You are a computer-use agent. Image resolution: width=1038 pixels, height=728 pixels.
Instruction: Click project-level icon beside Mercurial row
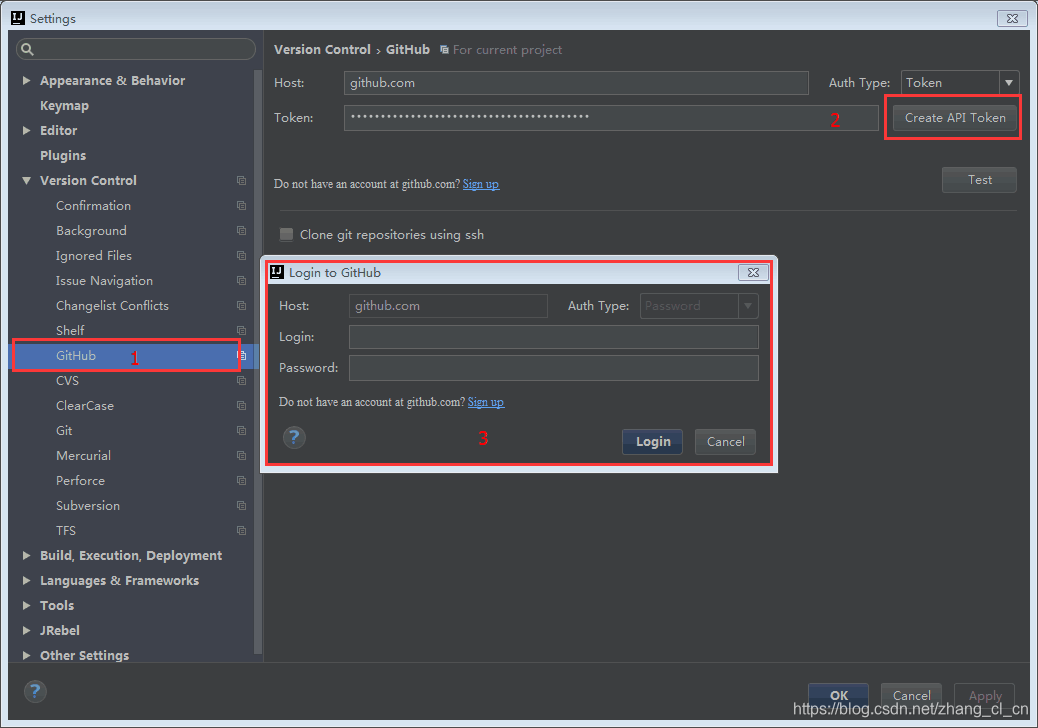(242, 455)
